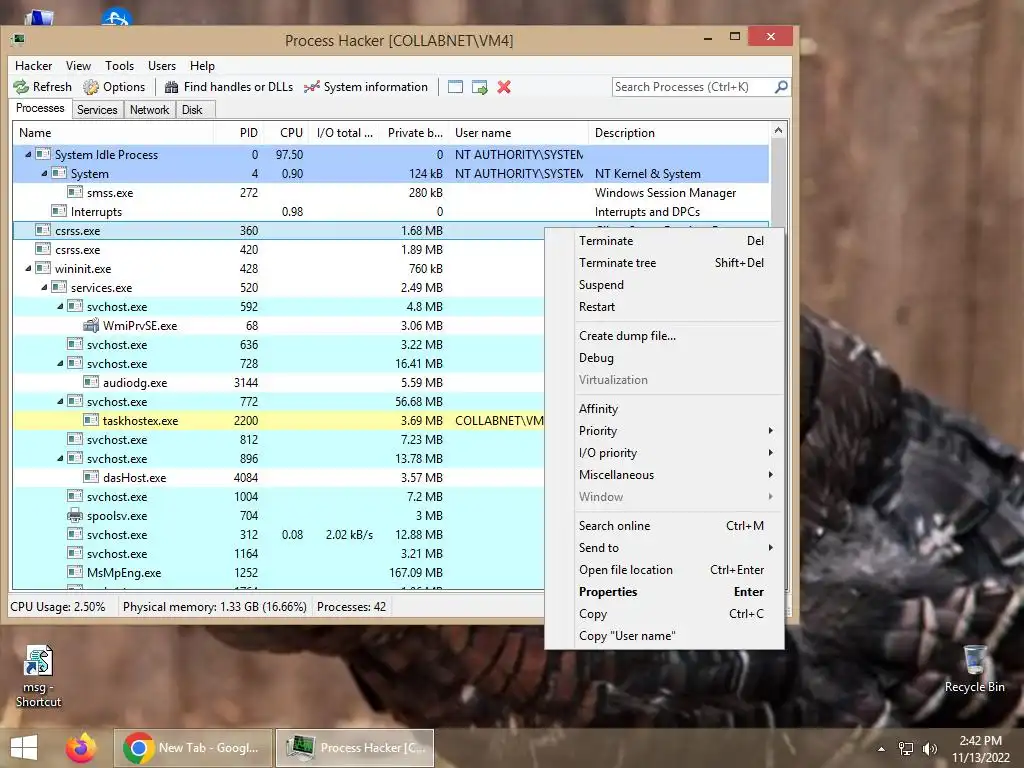Open the Hacker menu
Image resolution: width=1024 pixels, height=768 pixels.
pos(33,65)
